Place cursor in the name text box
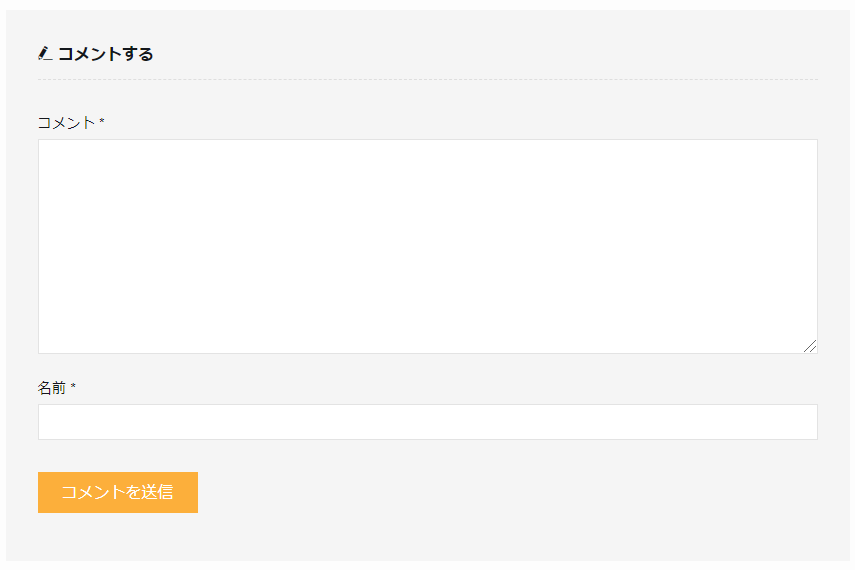 click(427, 422)
